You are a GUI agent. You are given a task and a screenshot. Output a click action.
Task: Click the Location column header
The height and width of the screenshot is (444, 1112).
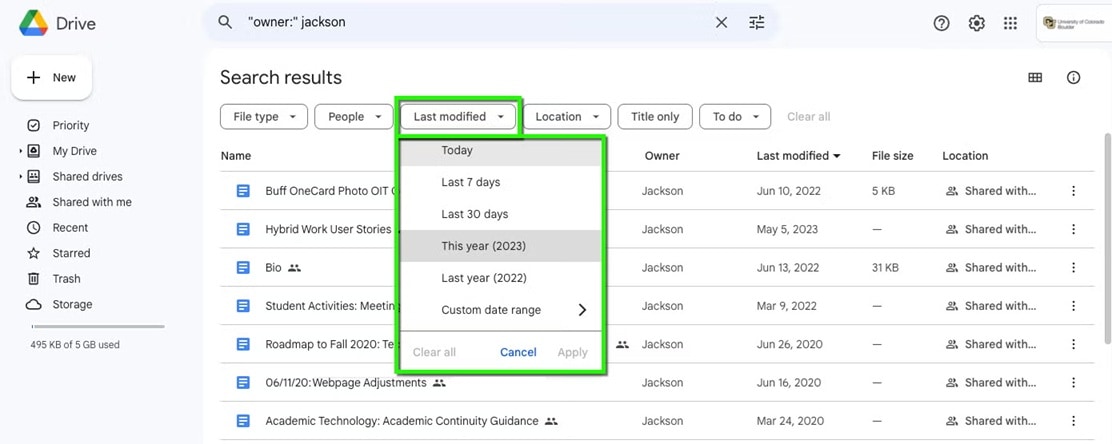pyautogui.click(x=965, y=156)
